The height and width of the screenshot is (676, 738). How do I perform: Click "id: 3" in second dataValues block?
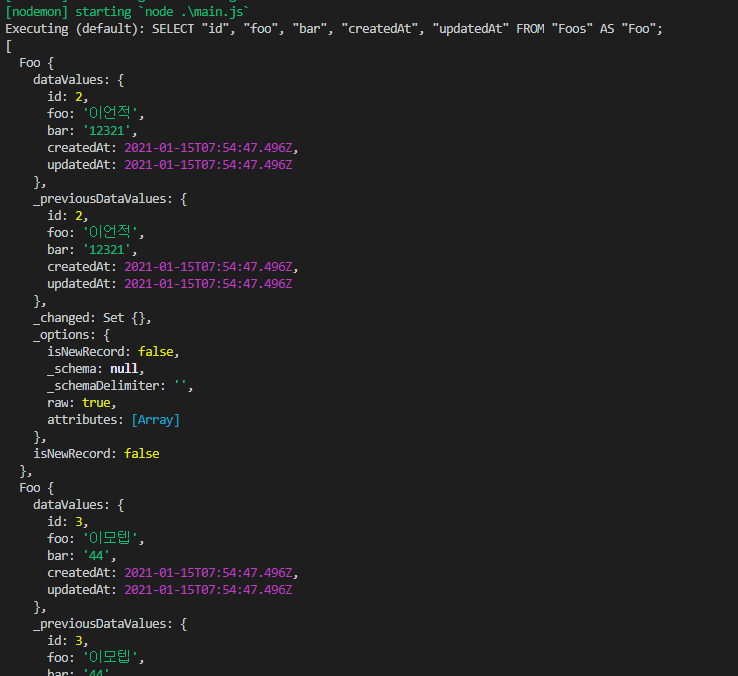click(x=68, y=522)
